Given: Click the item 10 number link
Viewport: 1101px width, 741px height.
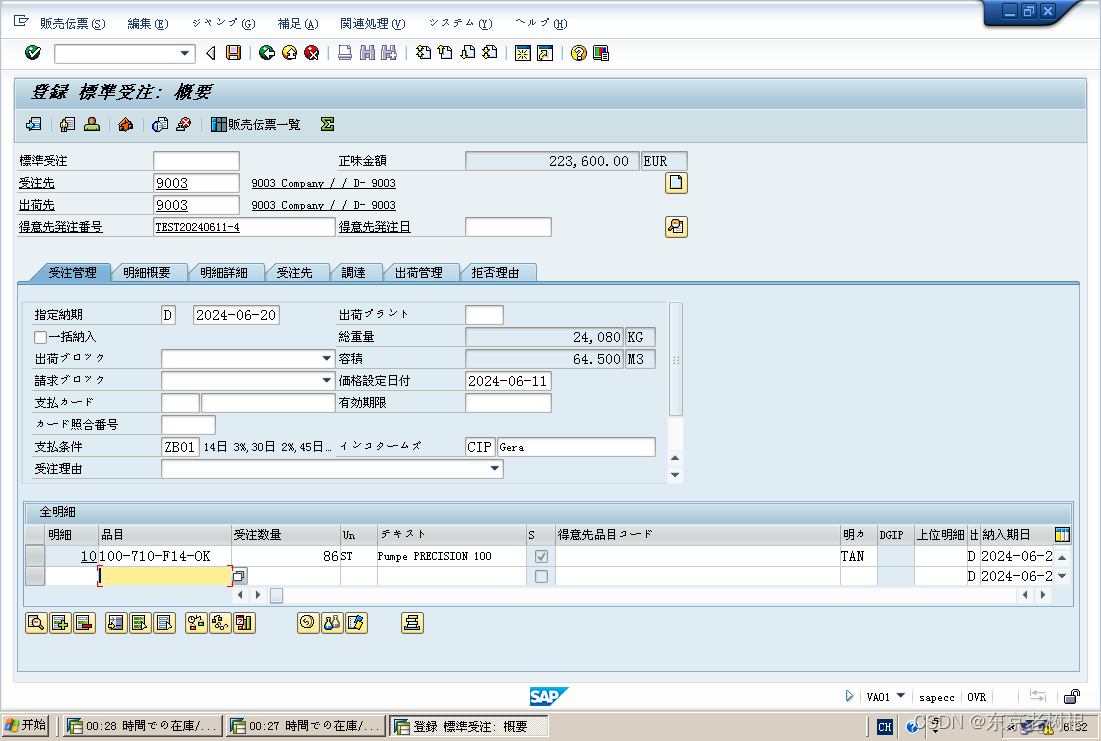Looking at the screenshot, I should (x=89, y=555).
